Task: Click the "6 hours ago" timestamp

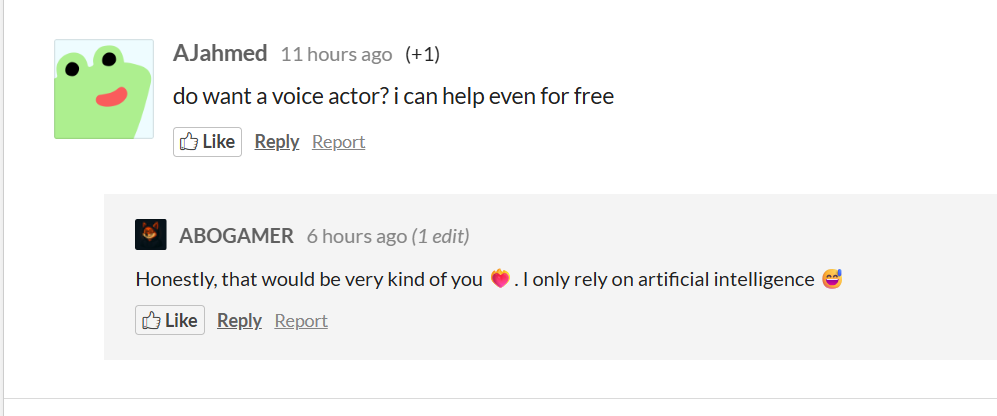Action: pos(356,237)
